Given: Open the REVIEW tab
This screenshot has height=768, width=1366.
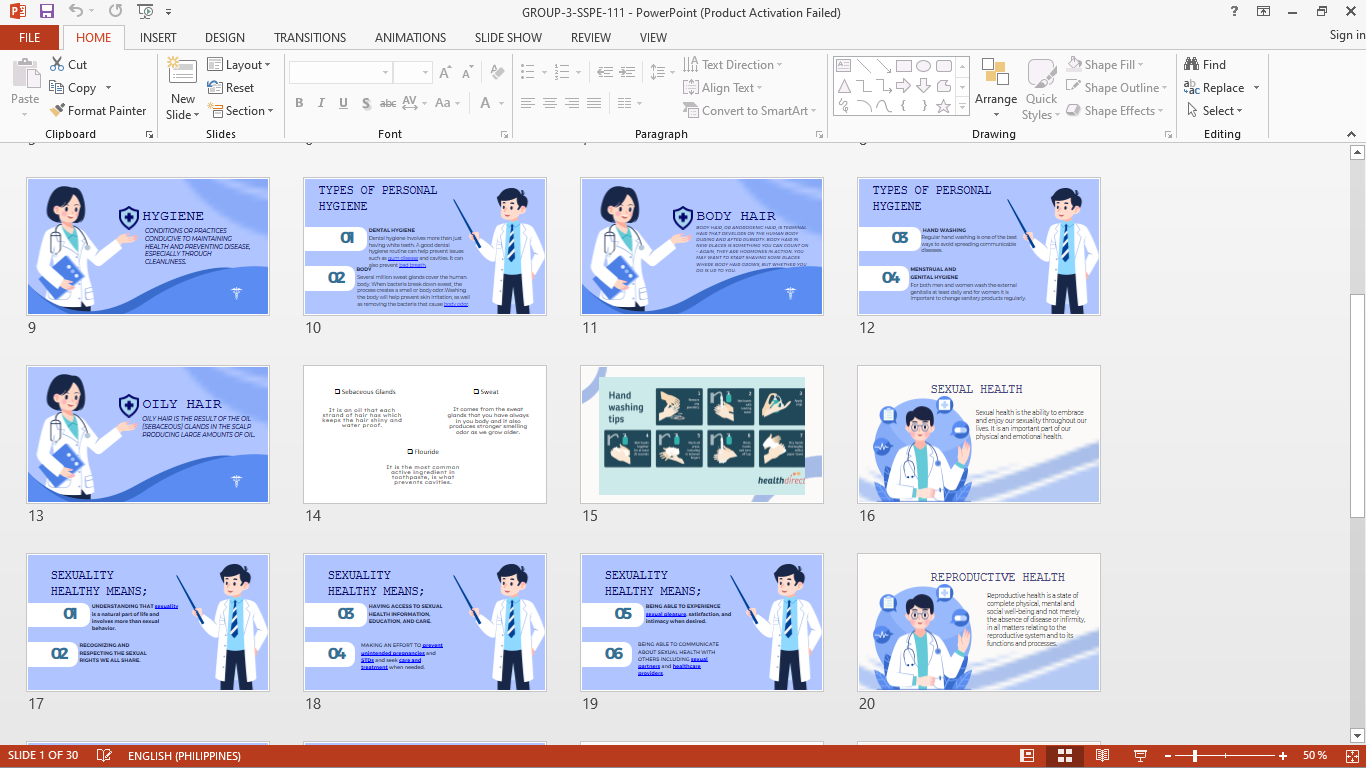Looking at the screenshot, I should (590, 37).
